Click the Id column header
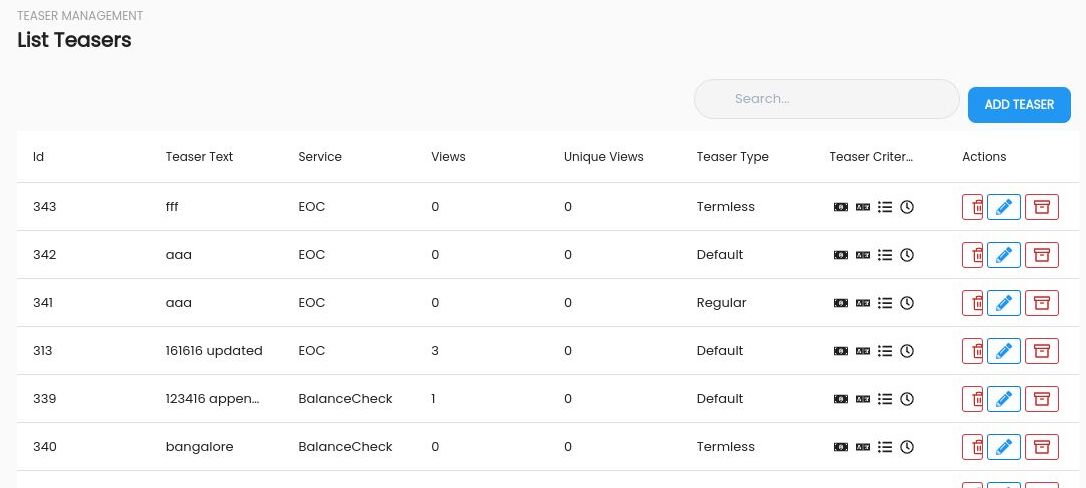The image size is (1086, 488). coord(39,157)
